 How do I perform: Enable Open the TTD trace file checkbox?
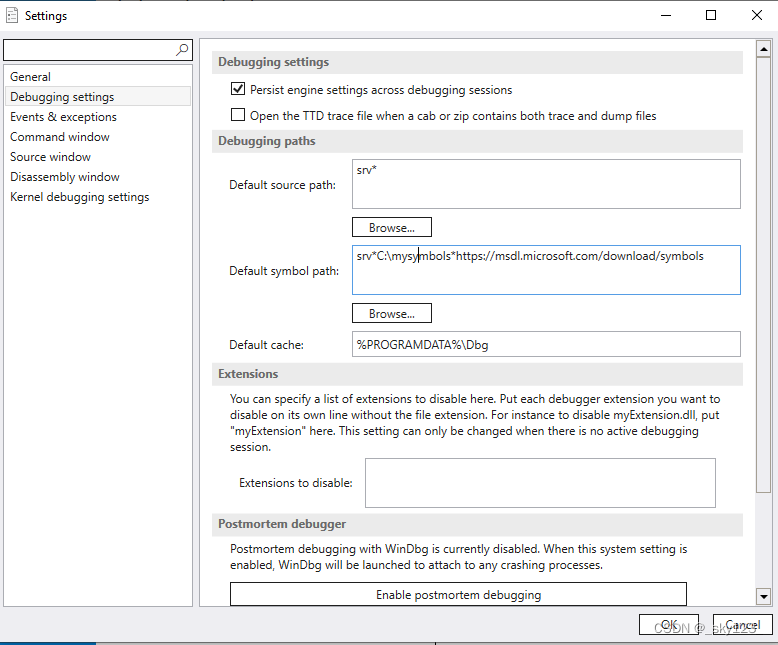click(x=238, y=115)
